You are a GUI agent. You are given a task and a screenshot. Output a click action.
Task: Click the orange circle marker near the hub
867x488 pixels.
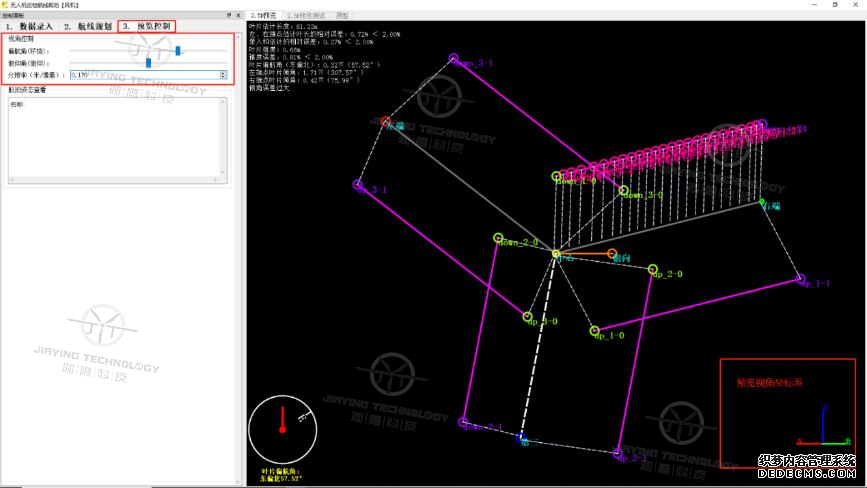(x=612, y=254)
